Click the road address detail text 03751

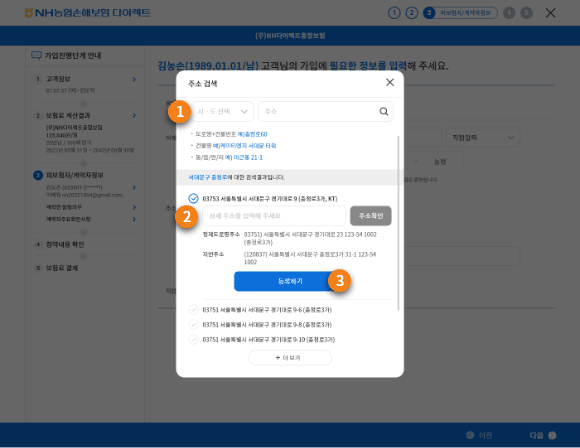310,238
